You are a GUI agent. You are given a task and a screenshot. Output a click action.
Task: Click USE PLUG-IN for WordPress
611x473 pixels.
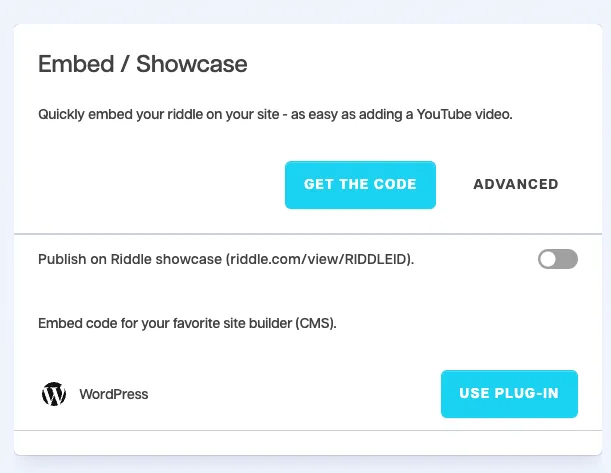pyautogui.click(x=509, y=393)
